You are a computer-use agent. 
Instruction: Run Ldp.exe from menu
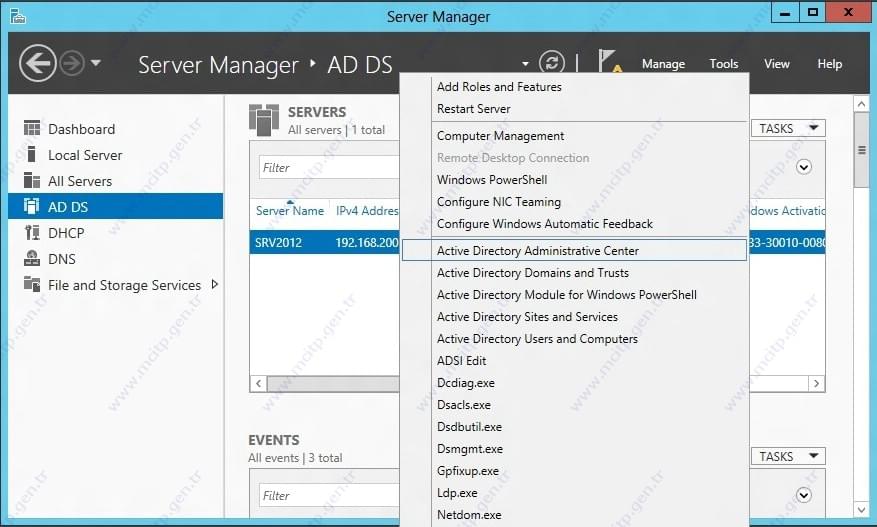click(457, 493)
